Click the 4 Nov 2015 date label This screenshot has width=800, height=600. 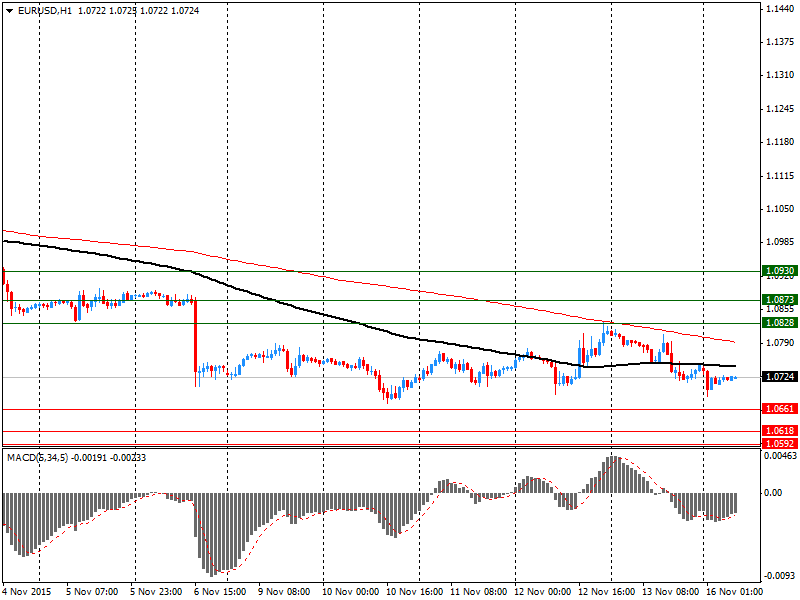(27, 592)
